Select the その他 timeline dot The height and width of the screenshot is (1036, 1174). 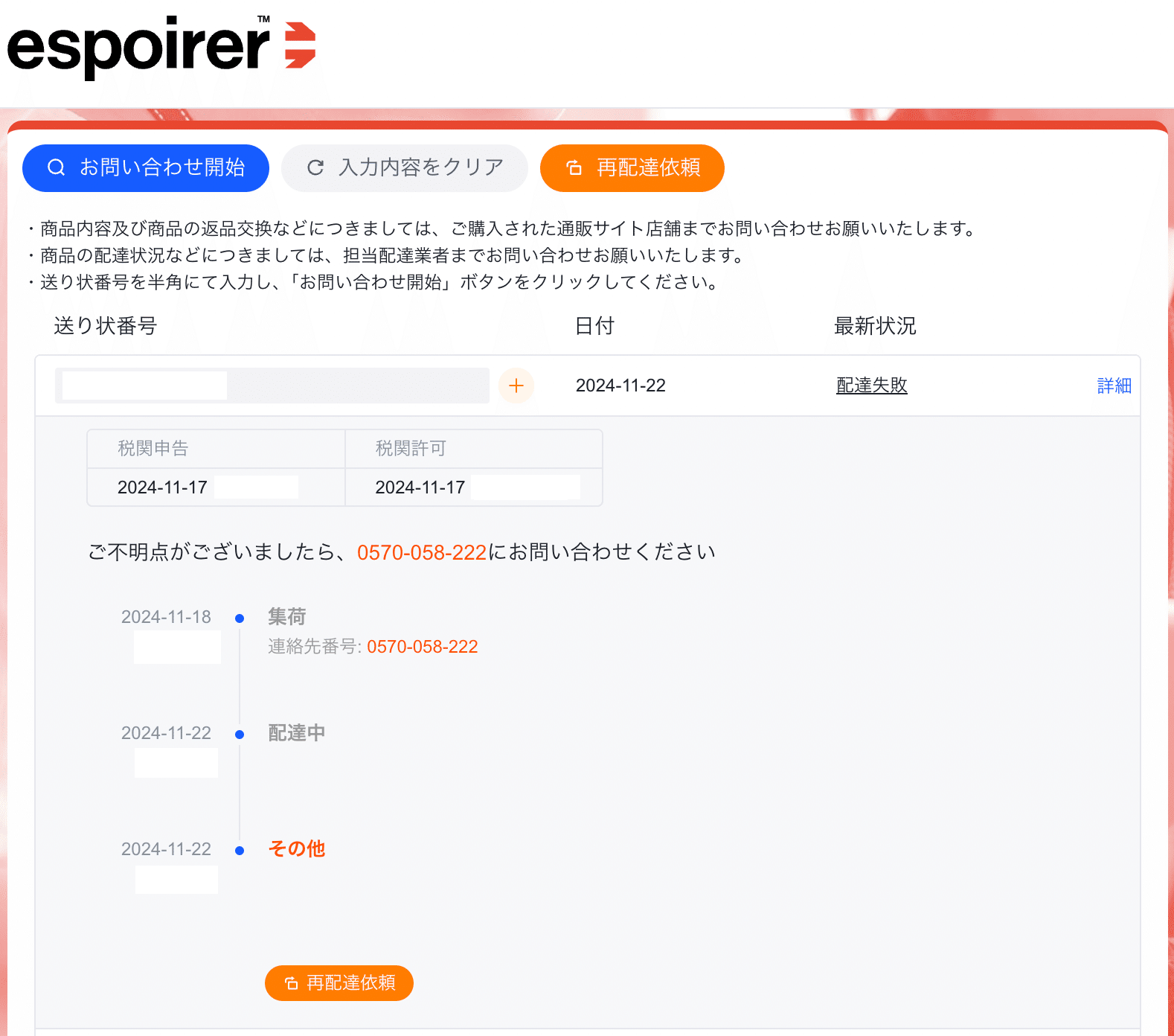click(x=240, y=851)
